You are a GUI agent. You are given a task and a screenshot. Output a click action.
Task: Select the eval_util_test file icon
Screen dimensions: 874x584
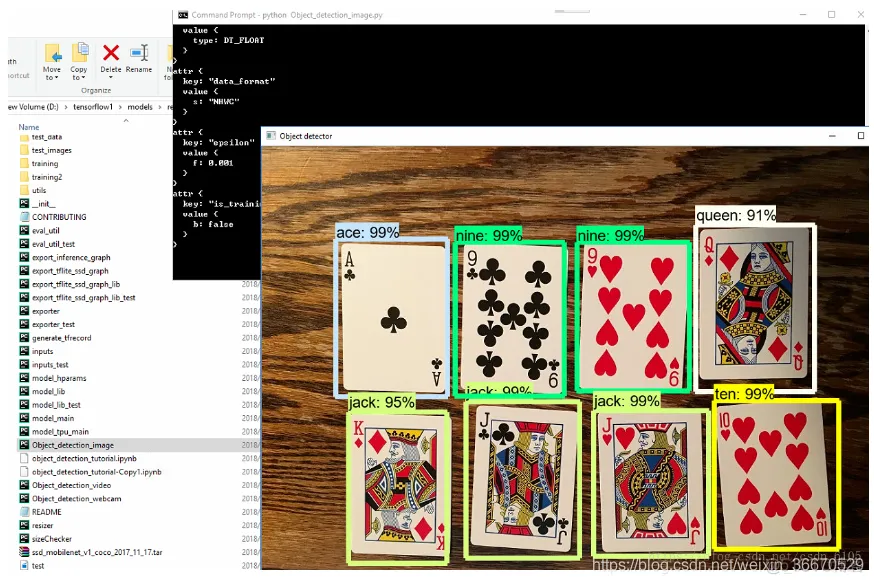24,244
